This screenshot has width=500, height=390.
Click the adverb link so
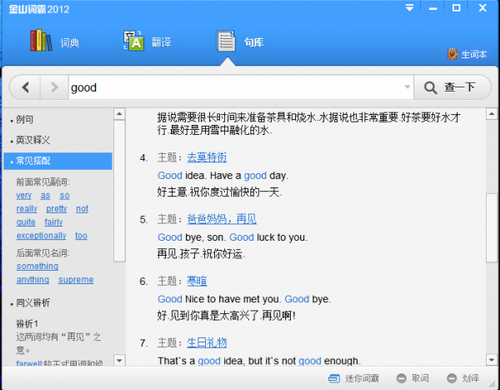coord(65,195)
